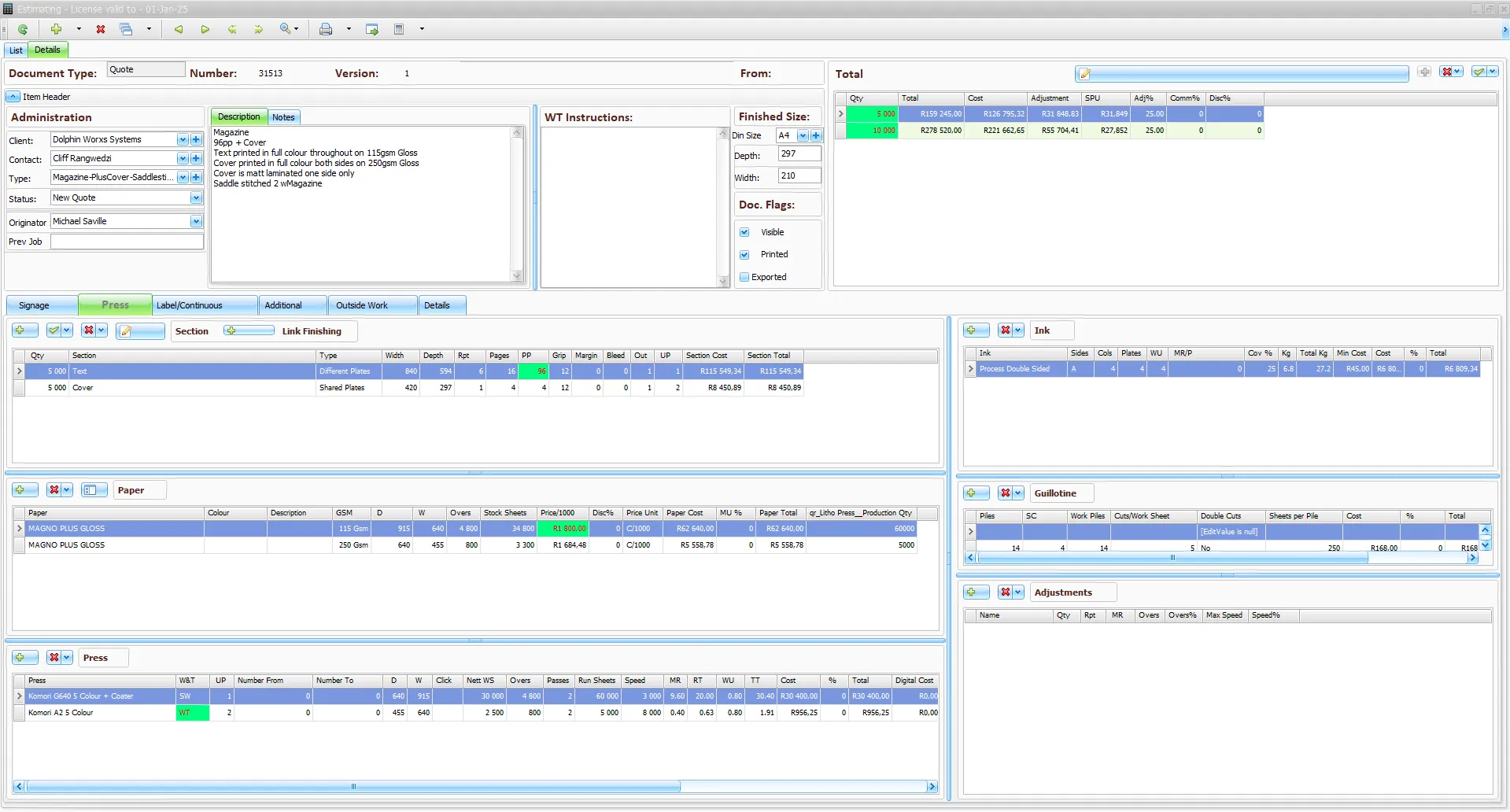1510x812 pixels.
Task: Click the green refresh icon in main toolbar
Action: click(23, 29)
